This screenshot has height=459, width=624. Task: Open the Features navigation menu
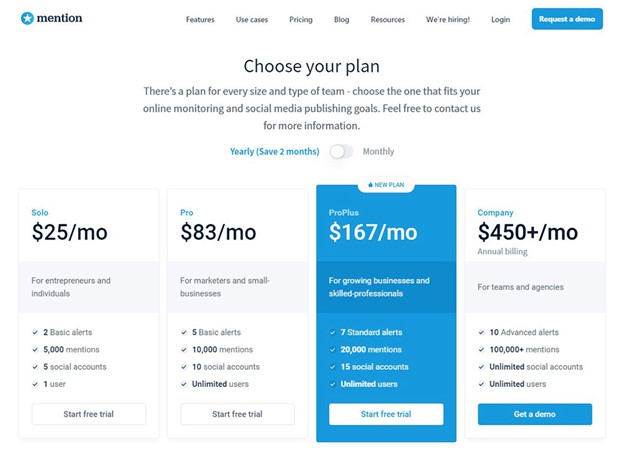coord(200,20)
